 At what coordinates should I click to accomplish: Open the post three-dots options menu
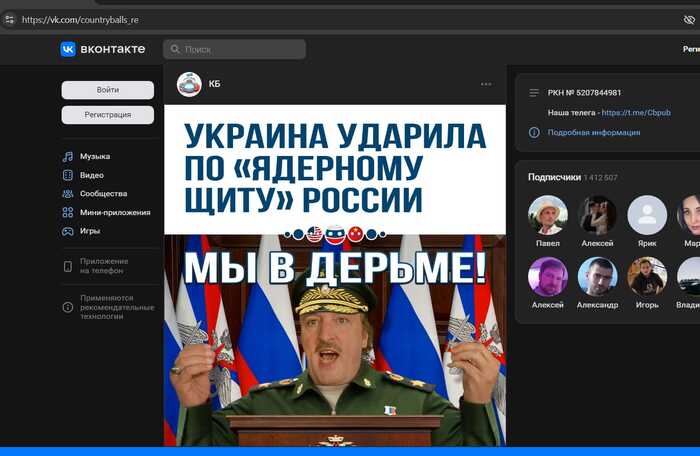click(x=486, y=84)
